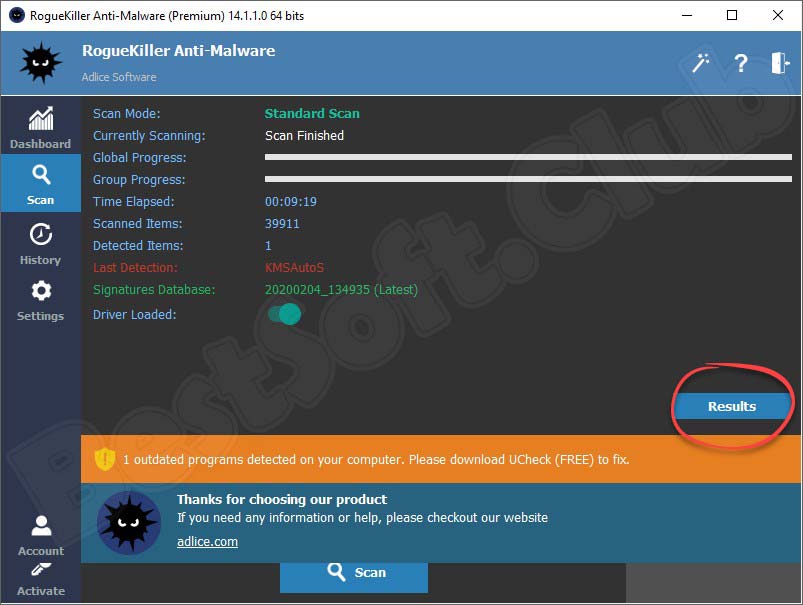Click the RogueKiller logo in header
803x605 pixels.
[41, 63]
